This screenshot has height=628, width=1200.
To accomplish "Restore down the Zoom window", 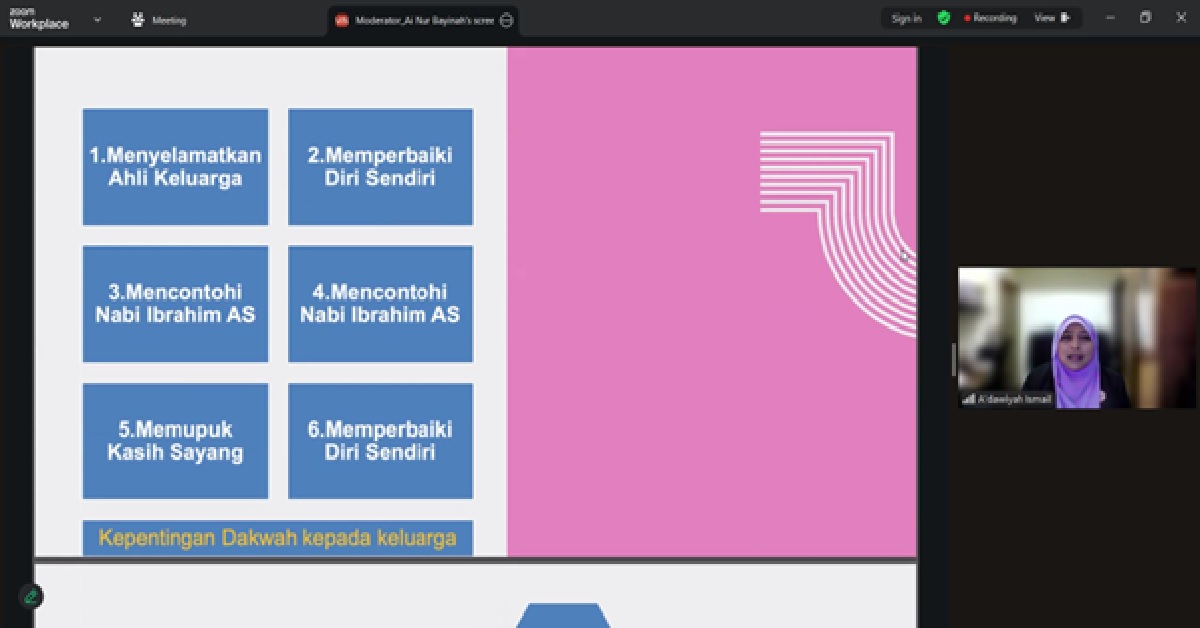I will [x=1145, y=18].
